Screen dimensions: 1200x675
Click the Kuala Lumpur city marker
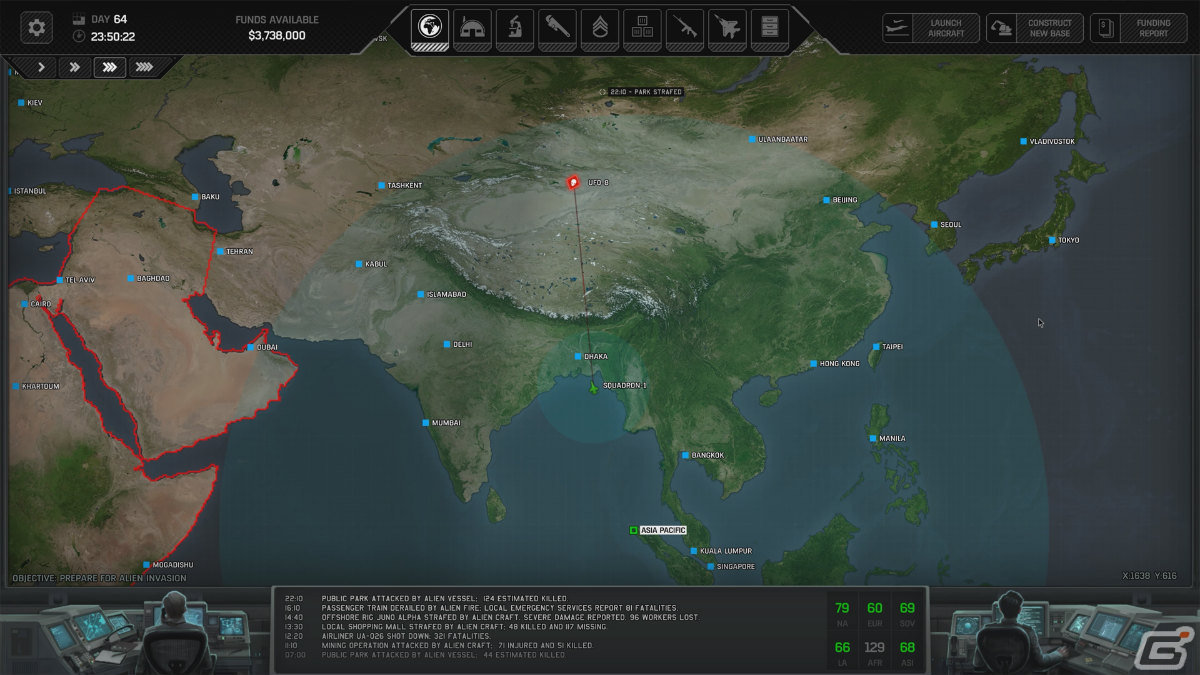pyautogui.click(x=693, y=551)
